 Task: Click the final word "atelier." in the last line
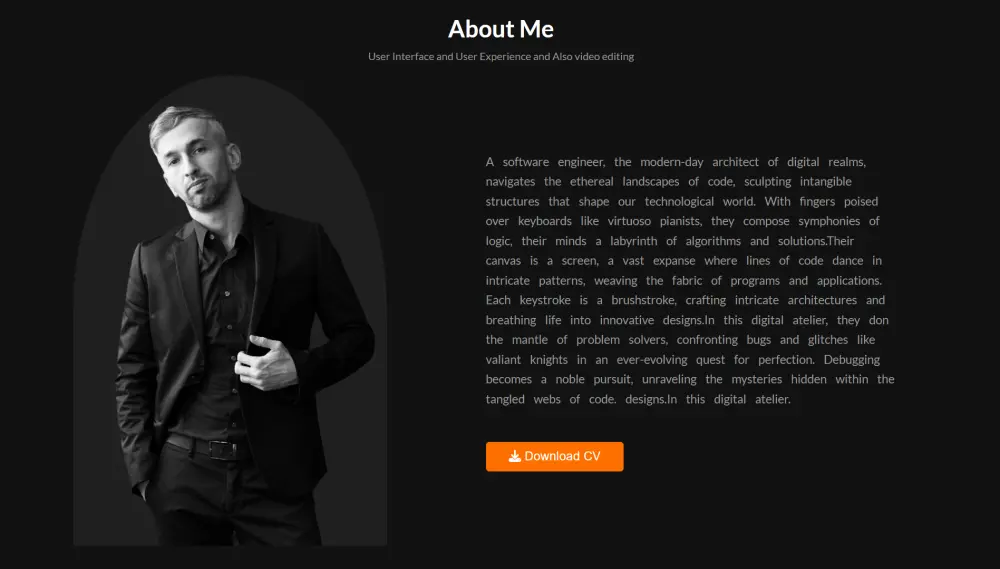point(773,399)
